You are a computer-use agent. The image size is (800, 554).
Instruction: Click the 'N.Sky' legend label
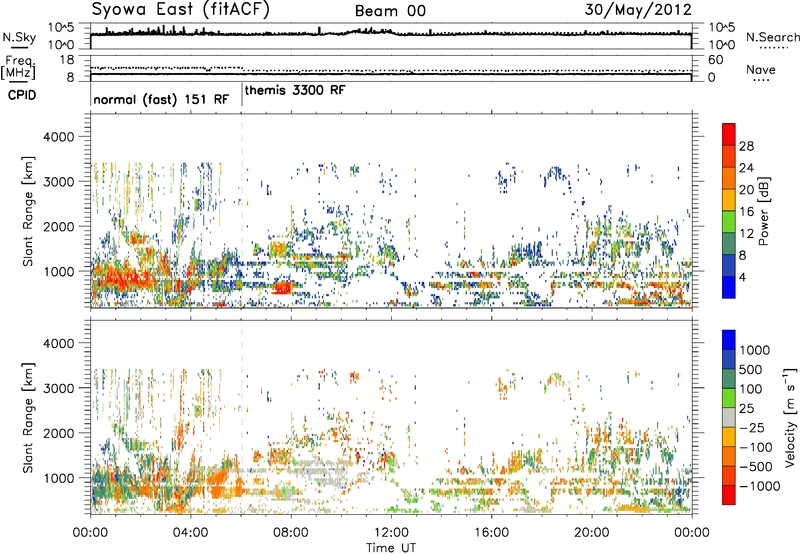tap(19, 38)
